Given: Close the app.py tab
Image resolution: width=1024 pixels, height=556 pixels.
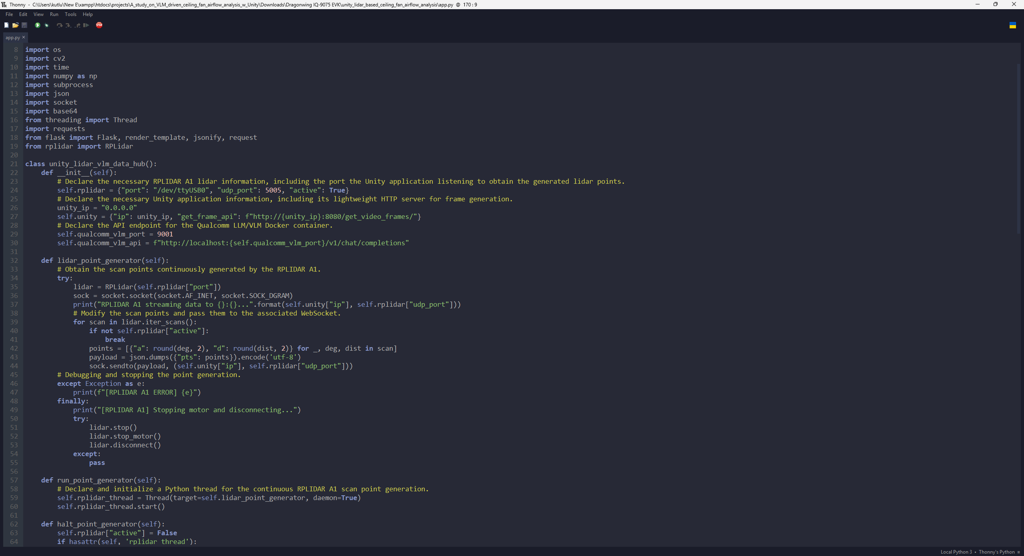Looking at the screenshot, I should click(x=24, y=37).
